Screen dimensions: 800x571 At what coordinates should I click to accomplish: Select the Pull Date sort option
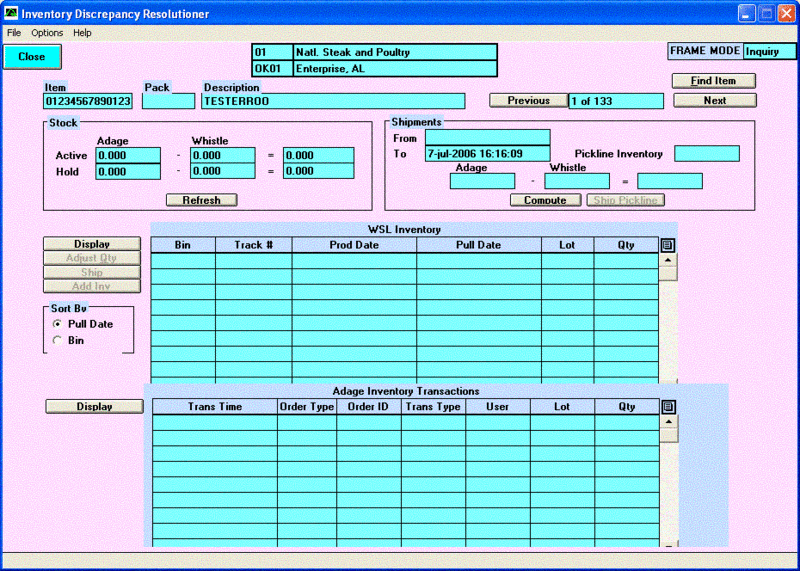coord(57,324)
